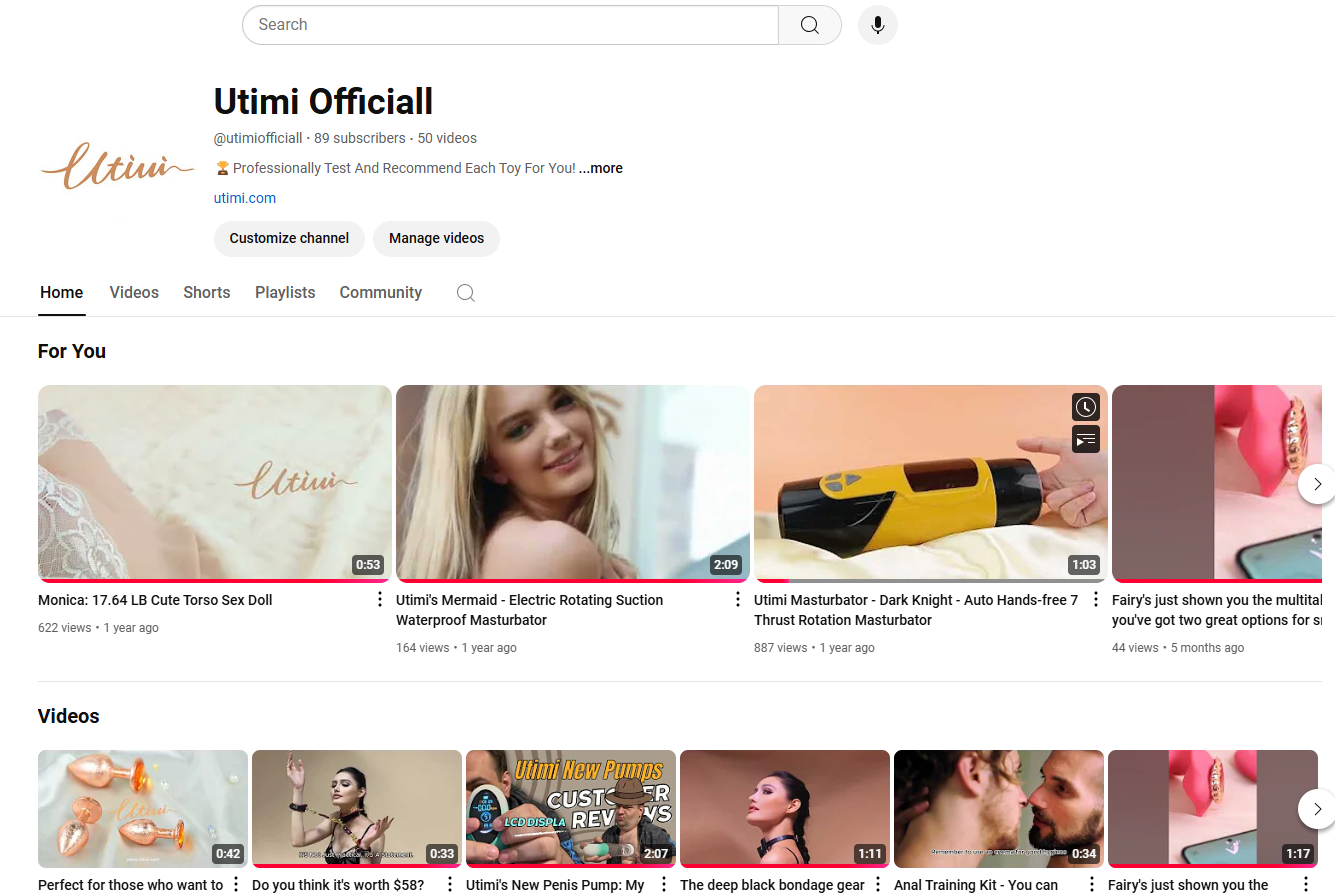Screen dimensions: 1335x894
Task: Open three-dot menu for 'Anal Training Kit' video
Action: 1092,884
